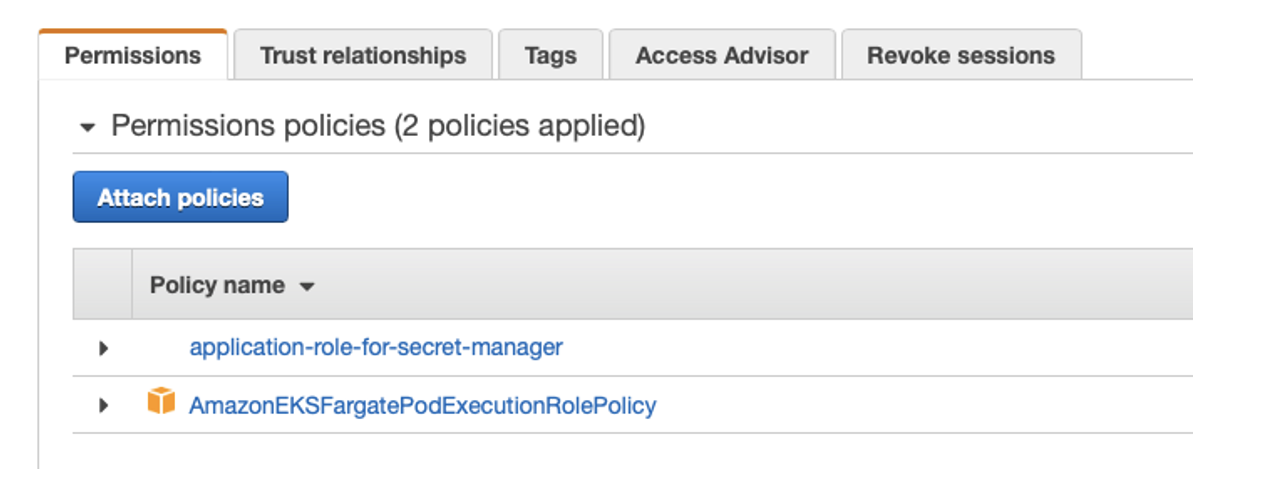Click the orange AWS managed policy box icon

point(160,402)
